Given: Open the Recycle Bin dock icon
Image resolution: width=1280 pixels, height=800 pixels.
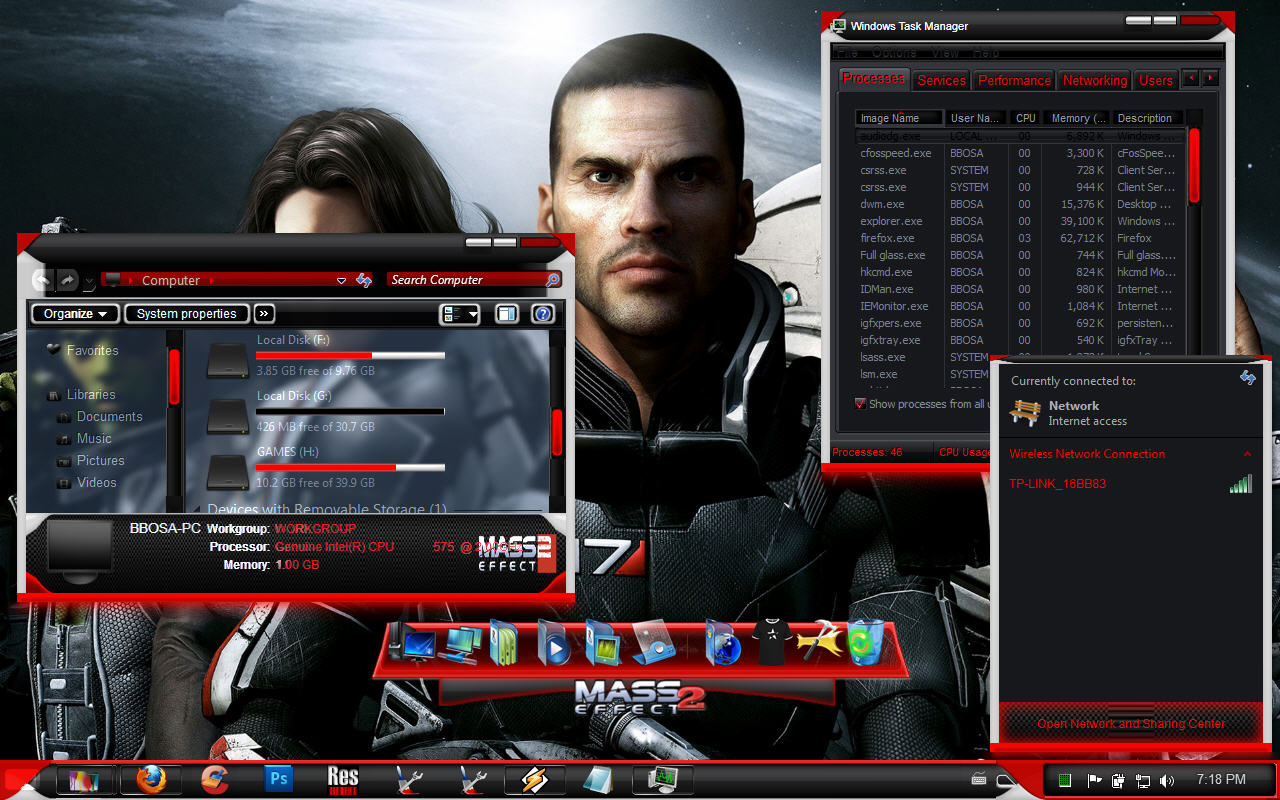Looking at the screenshot, I should [866, 643].
